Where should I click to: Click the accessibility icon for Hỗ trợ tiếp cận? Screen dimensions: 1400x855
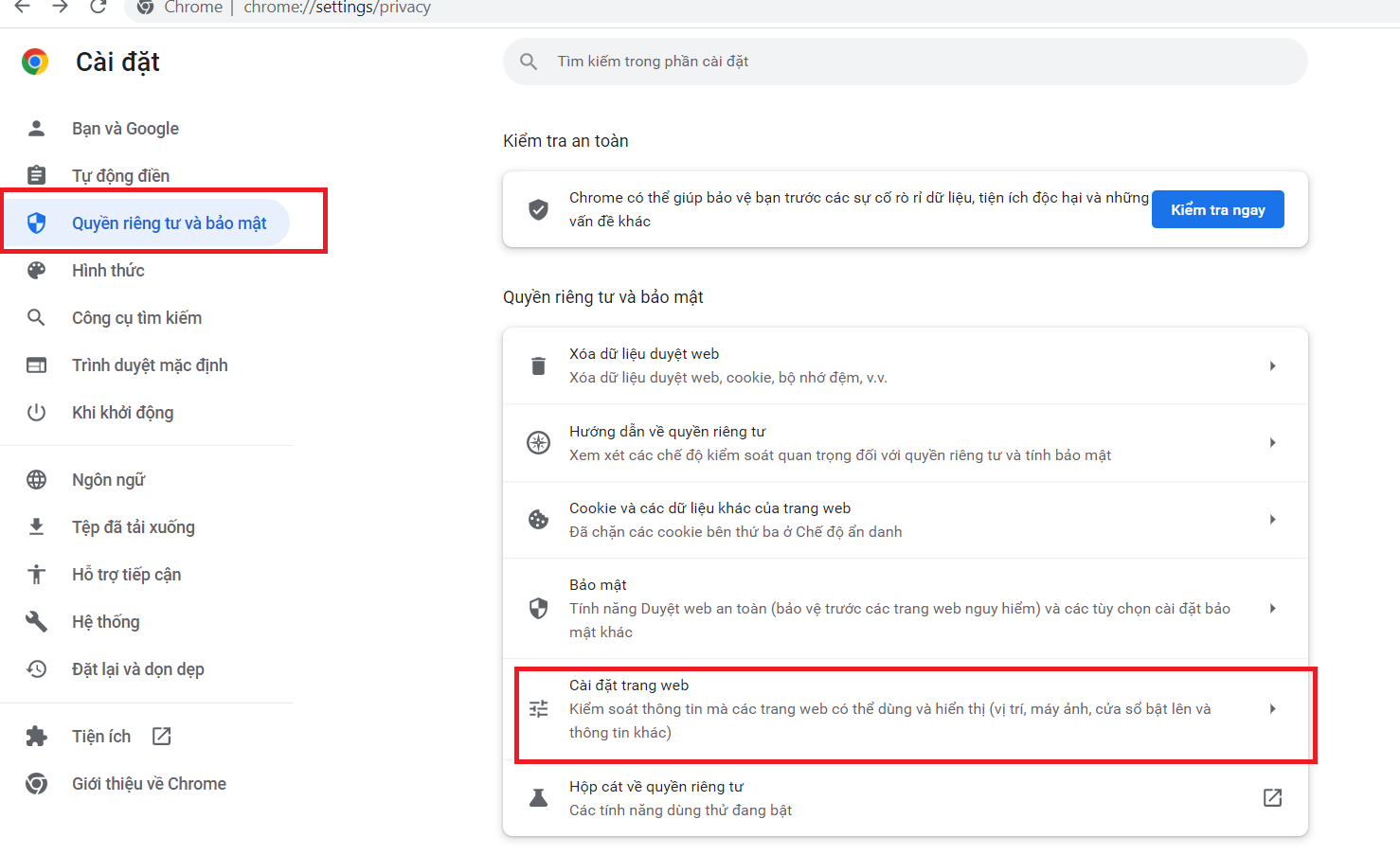tap(36, 574)
